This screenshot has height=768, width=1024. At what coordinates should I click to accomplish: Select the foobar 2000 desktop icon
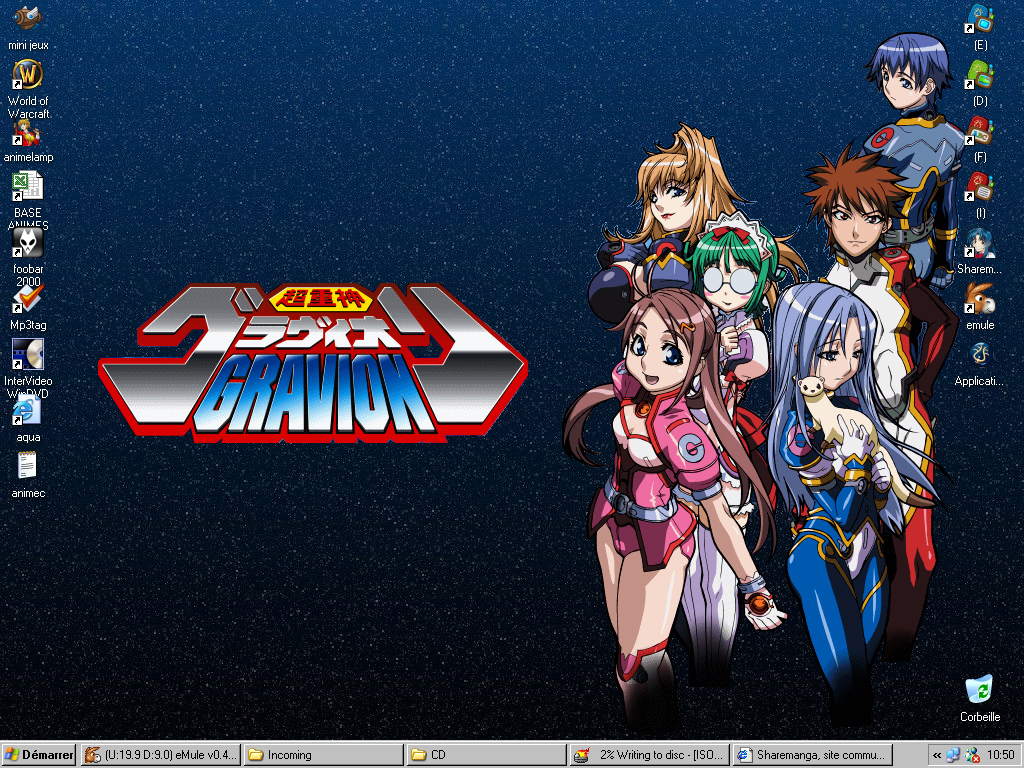pos(27,256)
